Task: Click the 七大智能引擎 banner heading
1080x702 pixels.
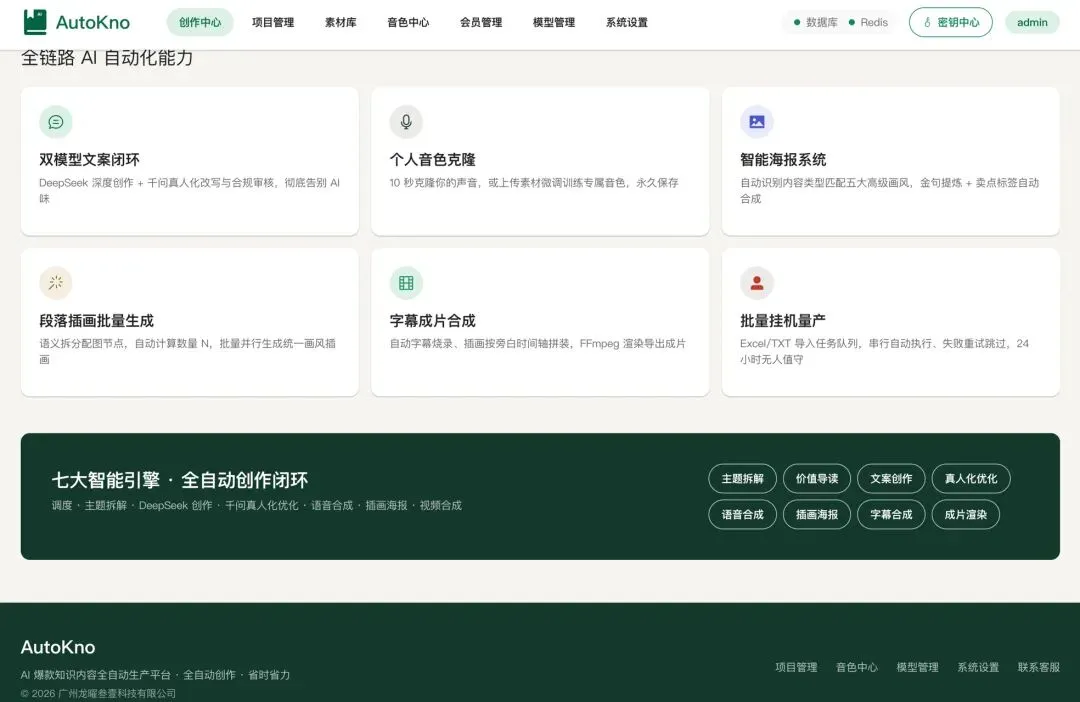Action: [x=180, y=479]
